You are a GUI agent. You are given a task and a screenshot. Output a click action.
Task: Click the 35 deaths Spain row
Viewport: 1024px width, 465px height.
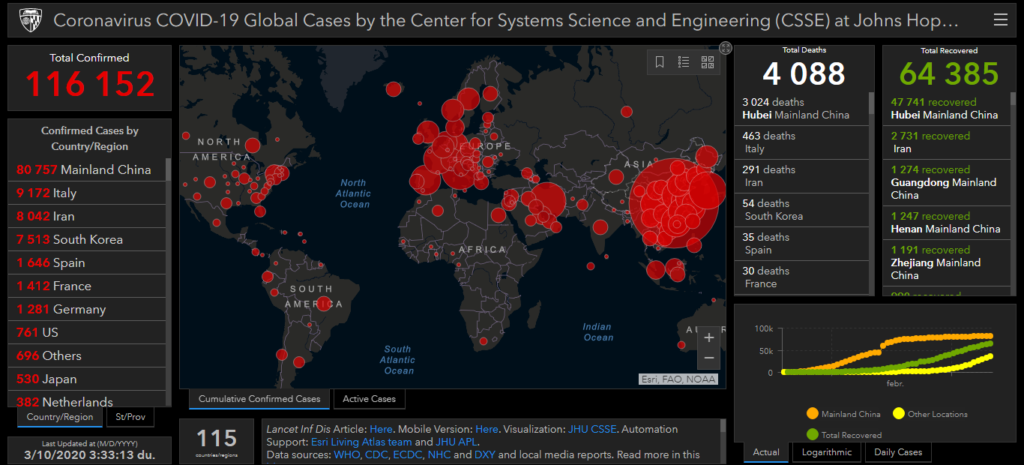point(801,244)
